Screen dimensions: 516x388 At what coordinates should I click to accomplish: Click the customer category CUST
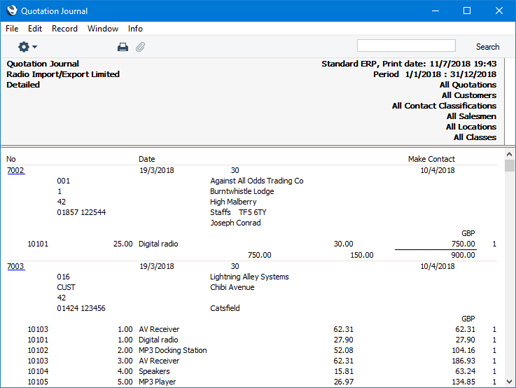(x=66, y=287)
